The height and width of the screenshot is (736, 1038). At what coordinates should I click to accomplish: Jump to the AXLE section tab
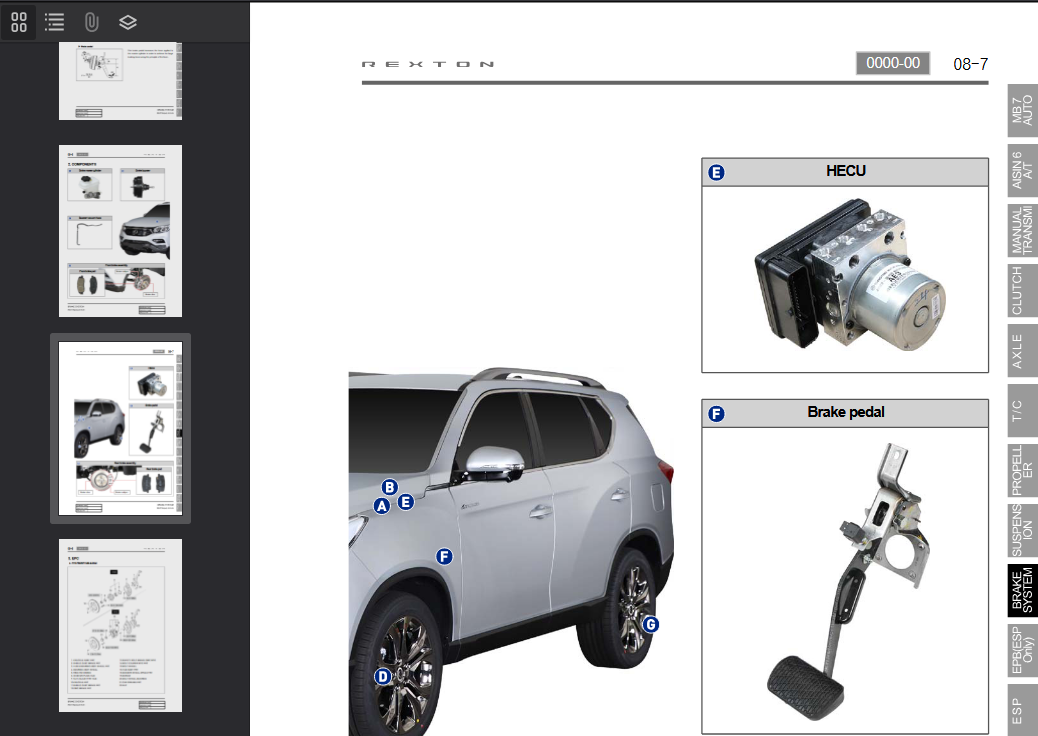[x=1022, y=350]
